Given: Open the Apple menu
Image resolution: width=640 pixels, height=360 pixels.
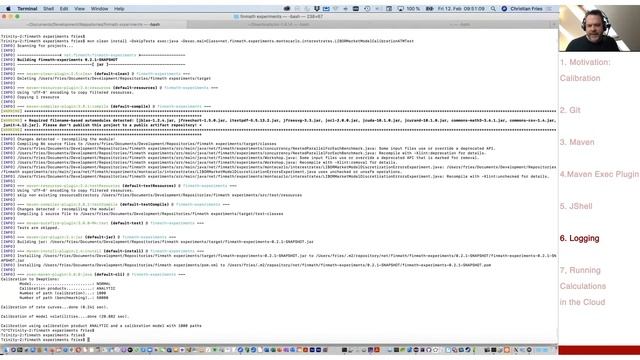Looking at the screenshot, I should tap(8, 9).
